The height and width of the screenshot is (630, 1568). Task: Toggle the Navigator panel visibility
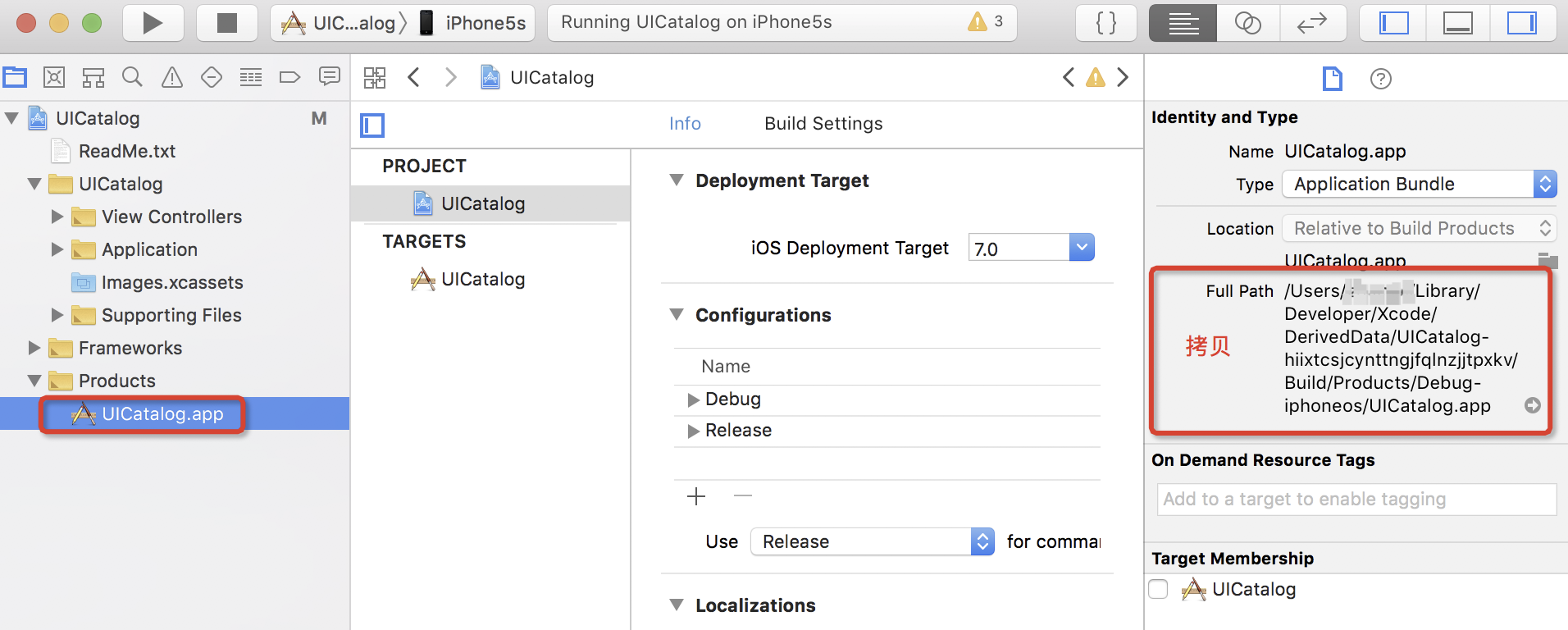pyautogui.click(x=1394, y=23)
